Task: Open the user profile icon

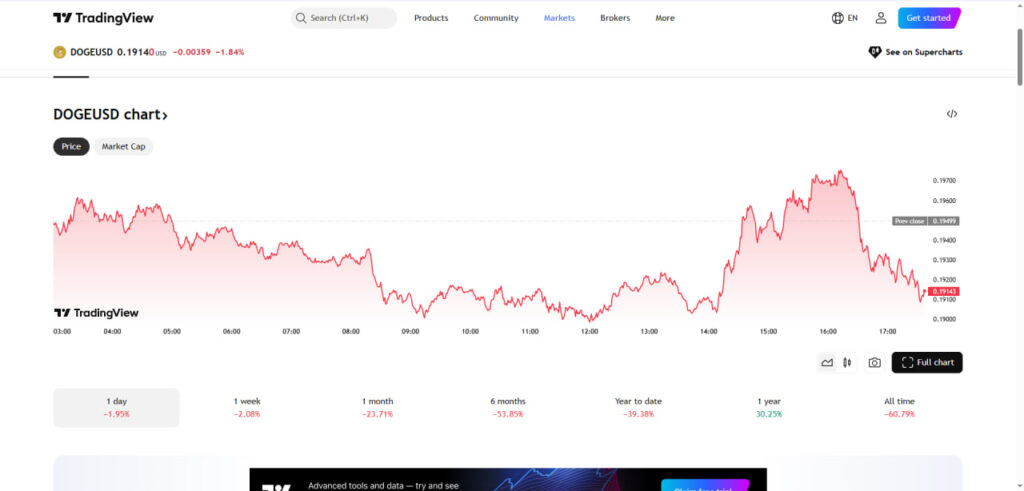Action: pos(881,18)
